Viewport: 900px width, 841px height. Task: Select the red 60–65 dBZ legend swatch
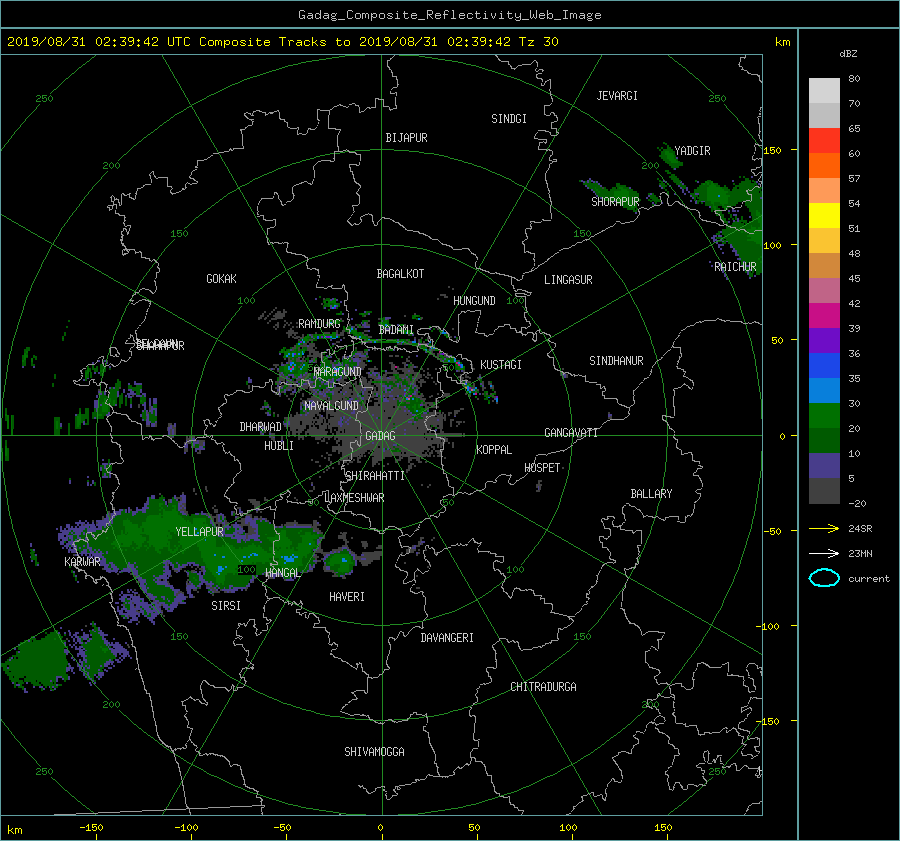(x=824, y=140)
